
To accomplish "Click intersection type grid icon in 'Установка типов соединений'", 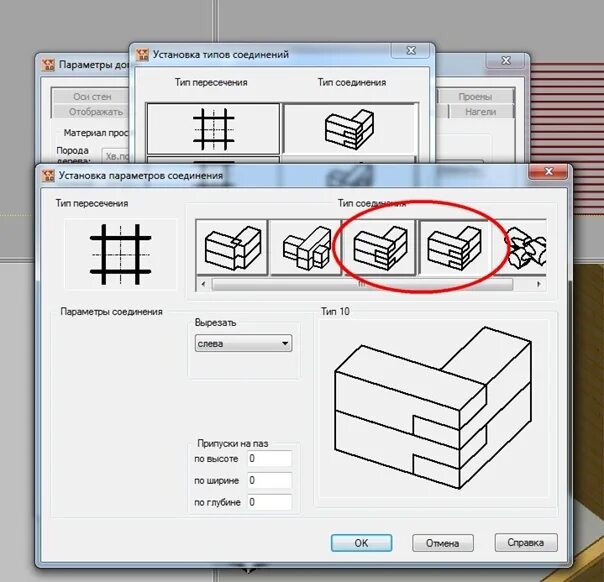I will pos(213,129).
